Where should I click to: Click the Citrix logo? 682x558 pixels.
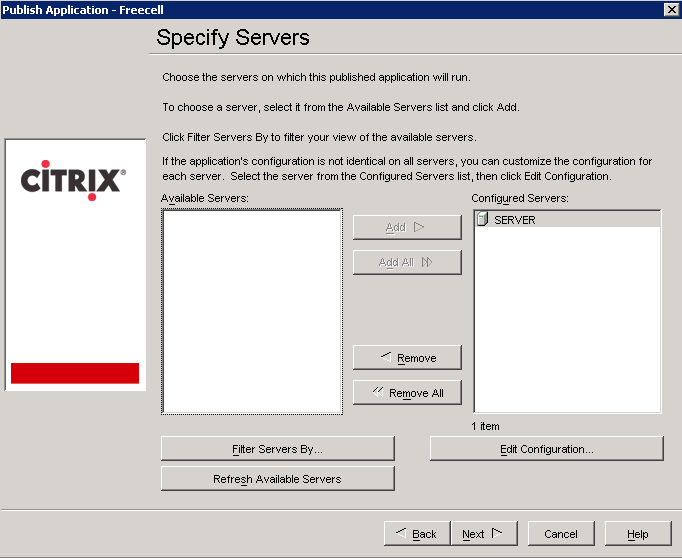(73, 180)
